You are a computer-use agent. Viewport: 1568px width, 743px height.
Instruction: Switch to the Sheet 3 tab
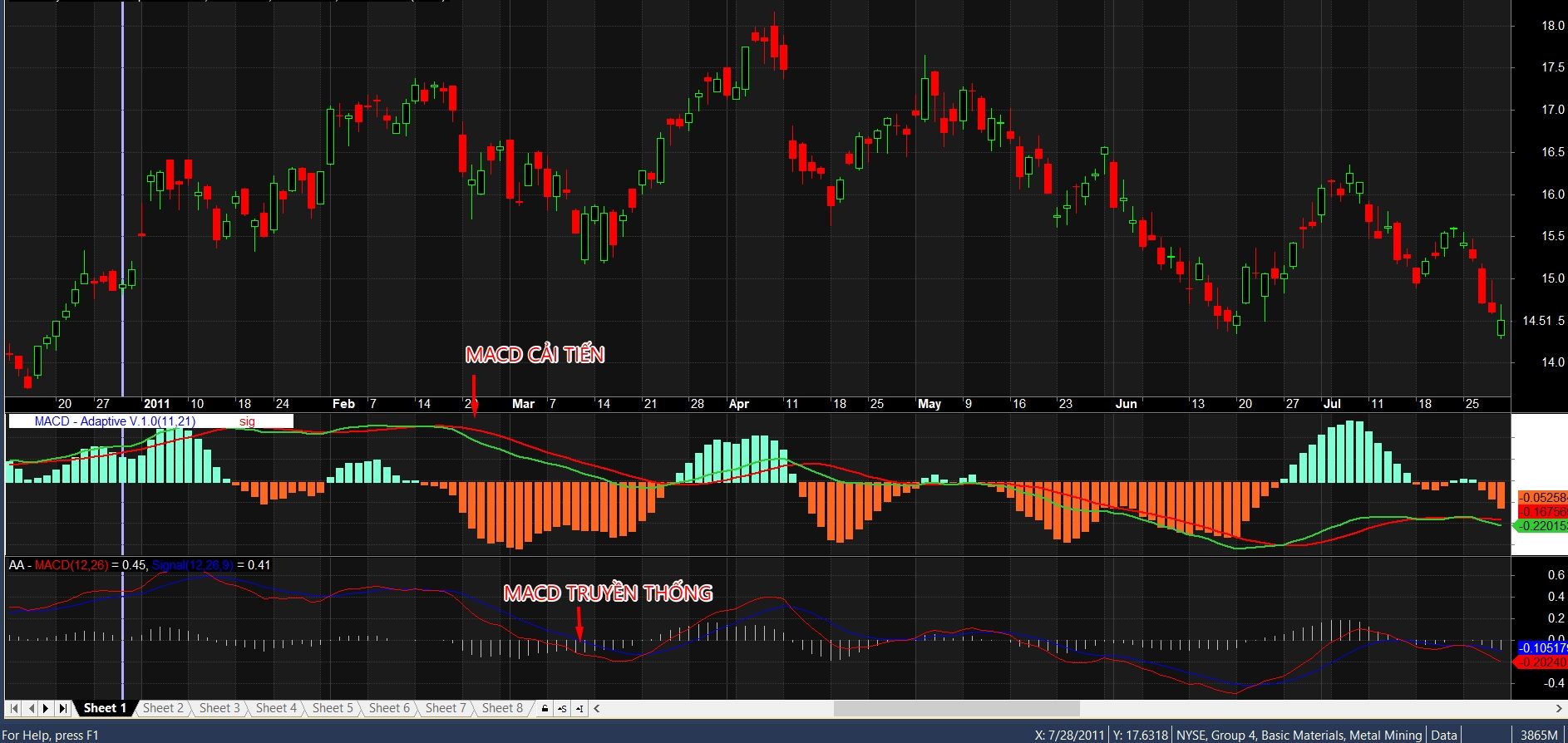click(219, 708)
